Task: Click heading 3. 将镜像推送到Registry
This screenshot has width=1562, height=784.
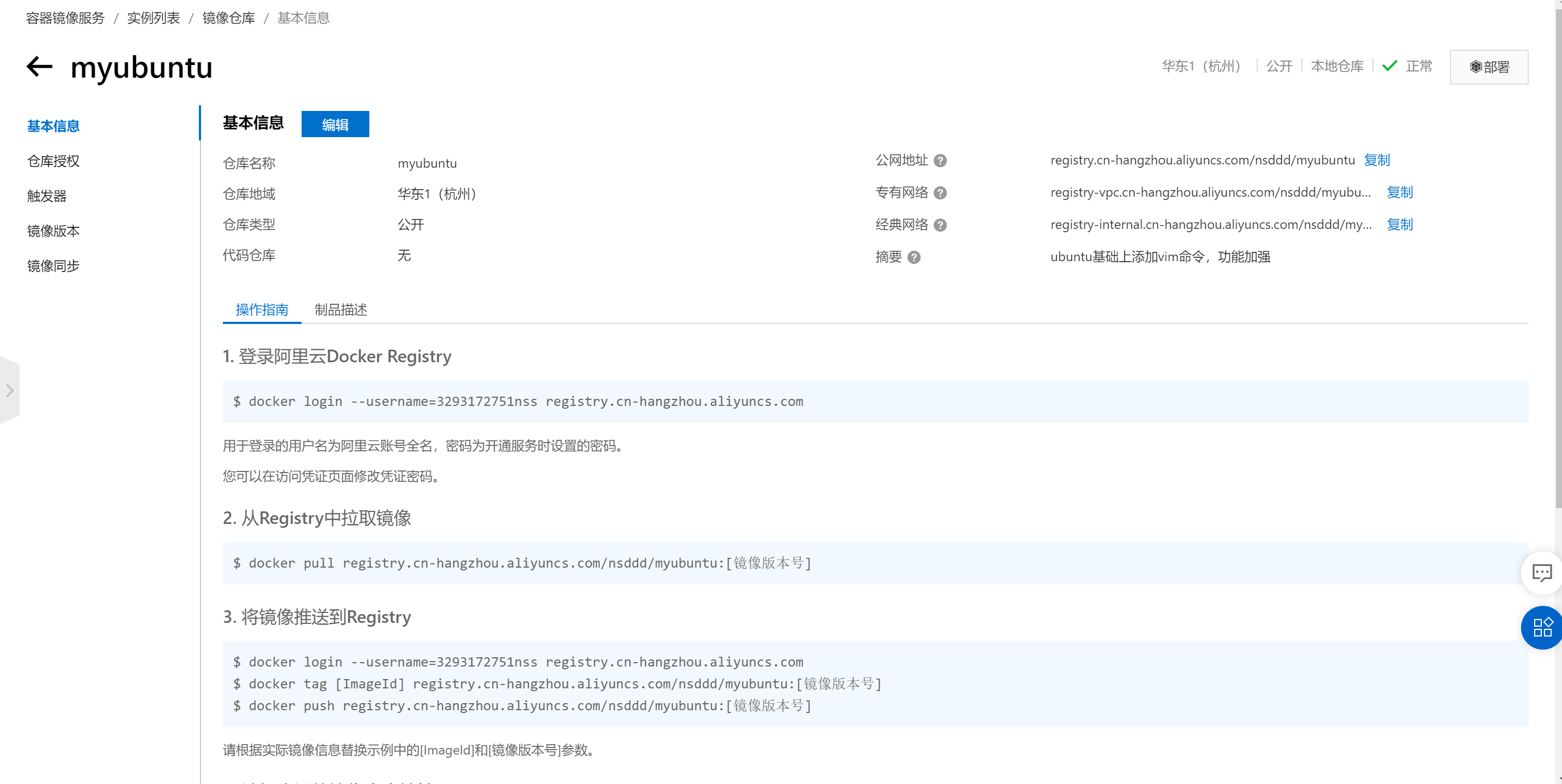Action: (x=317, y=617)
